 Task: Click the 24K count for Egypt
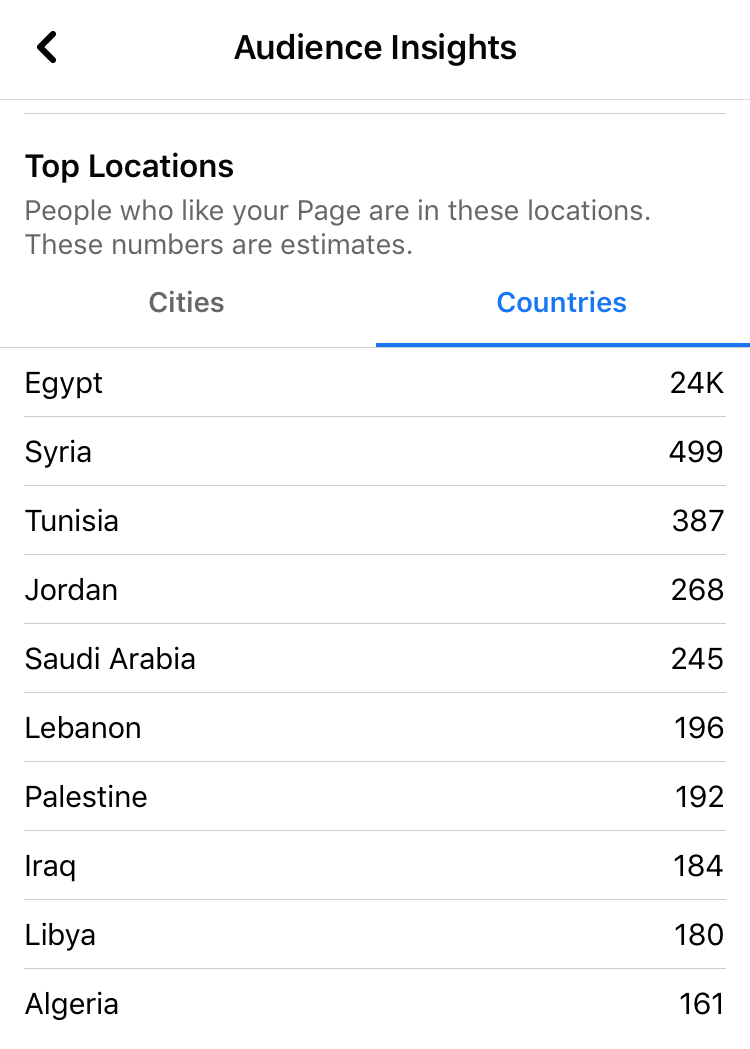[x=696, y=383]
